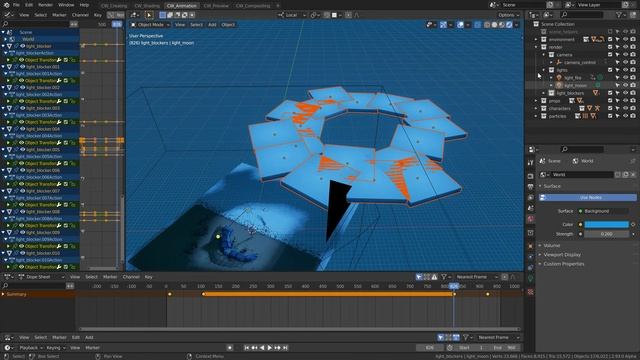Open the viewport Add menu
The height and width of the screenshot is (360, 640).
[x=212, y=25]
